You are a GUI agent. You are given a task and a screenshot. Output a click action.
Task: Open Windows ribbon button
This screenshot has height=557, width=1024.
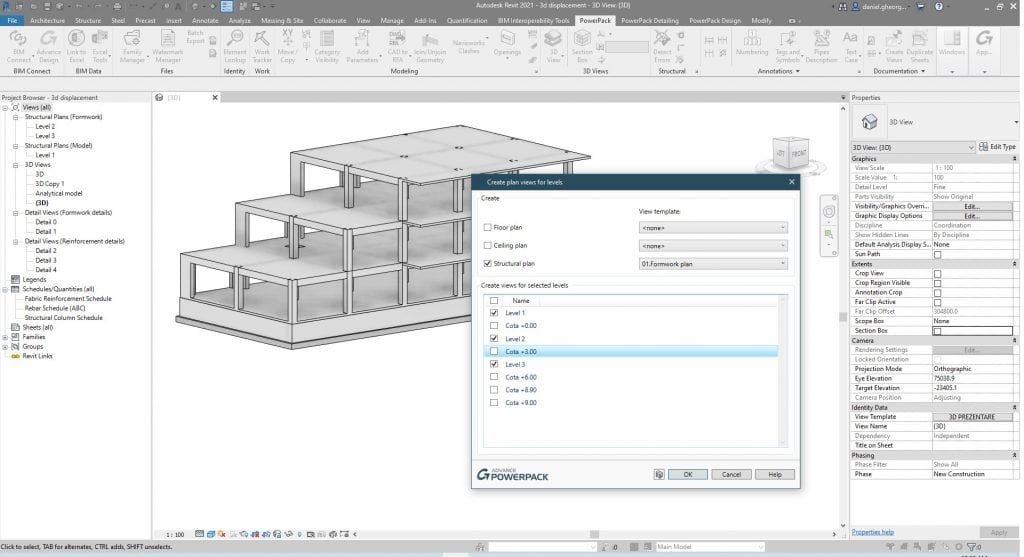tap(952, 43)
